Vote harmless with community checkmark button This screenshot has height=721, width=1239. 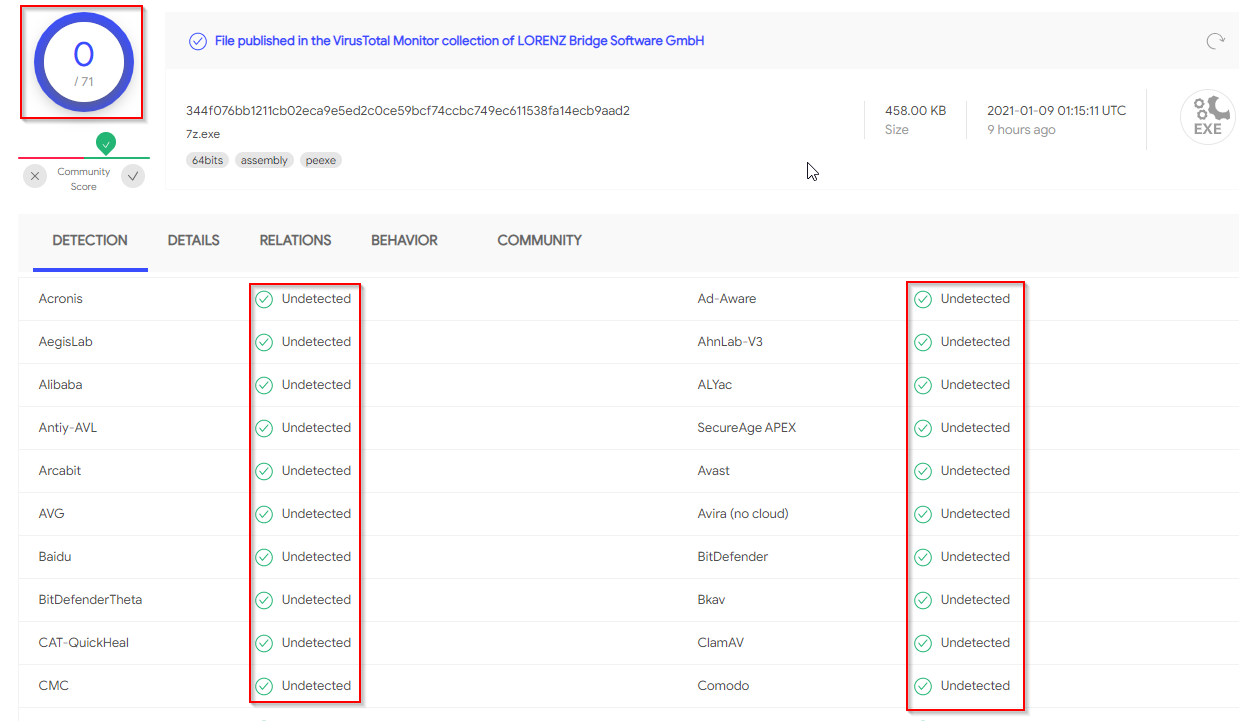pos(133,177)
